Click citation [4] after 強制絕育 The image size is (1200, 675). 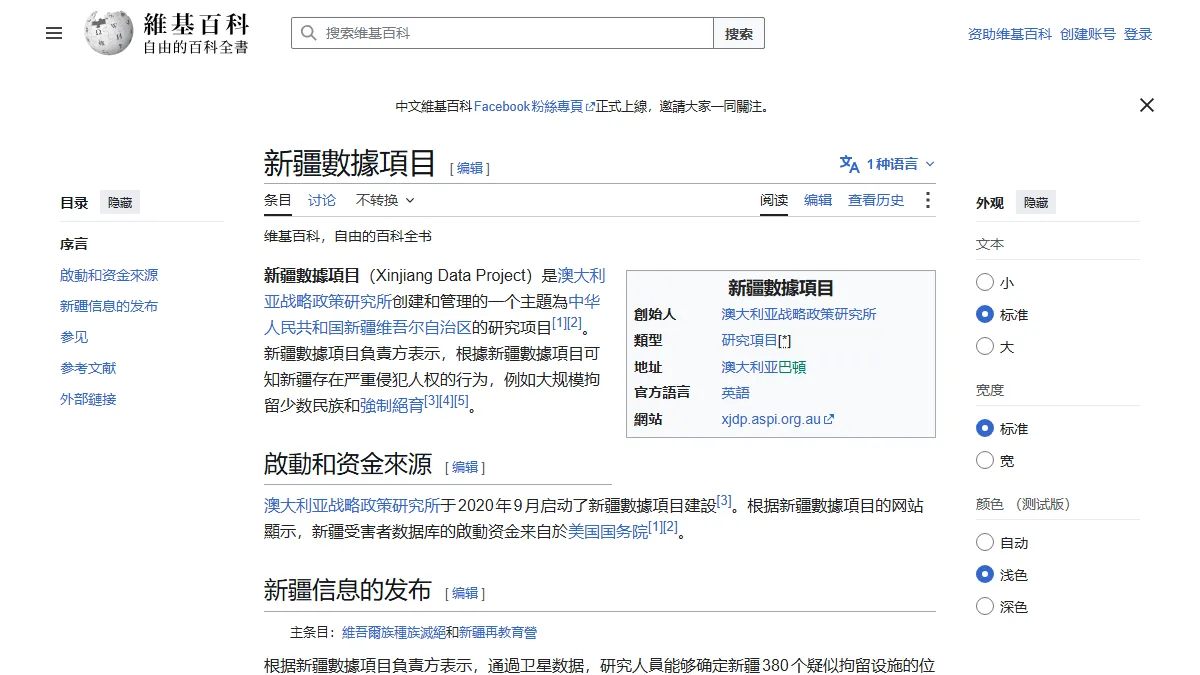point(446,400)
